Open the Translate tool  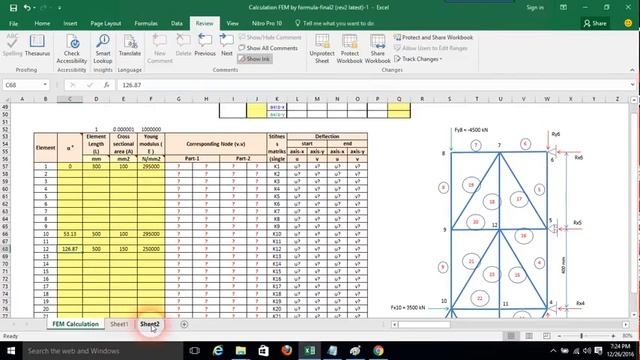[130, 46]
